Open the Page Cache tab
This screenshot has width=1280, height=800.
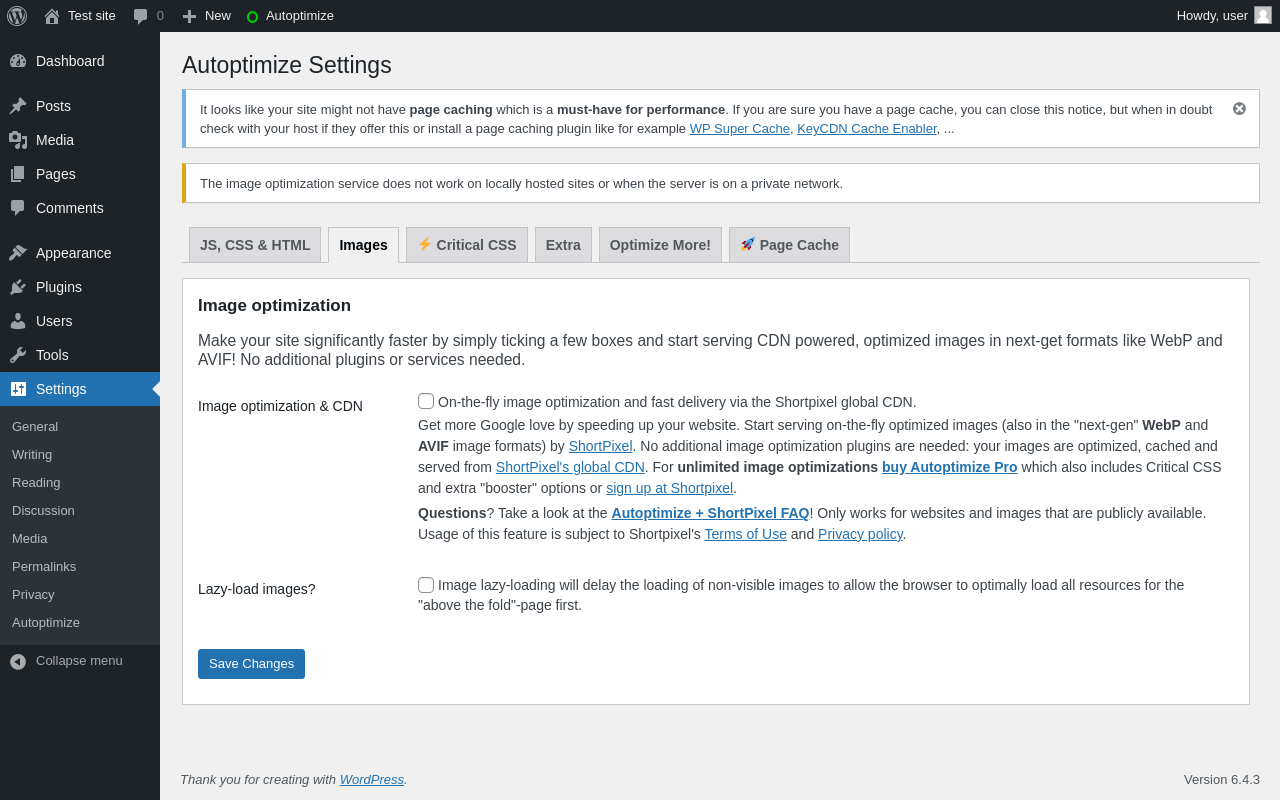pos(789,245)
